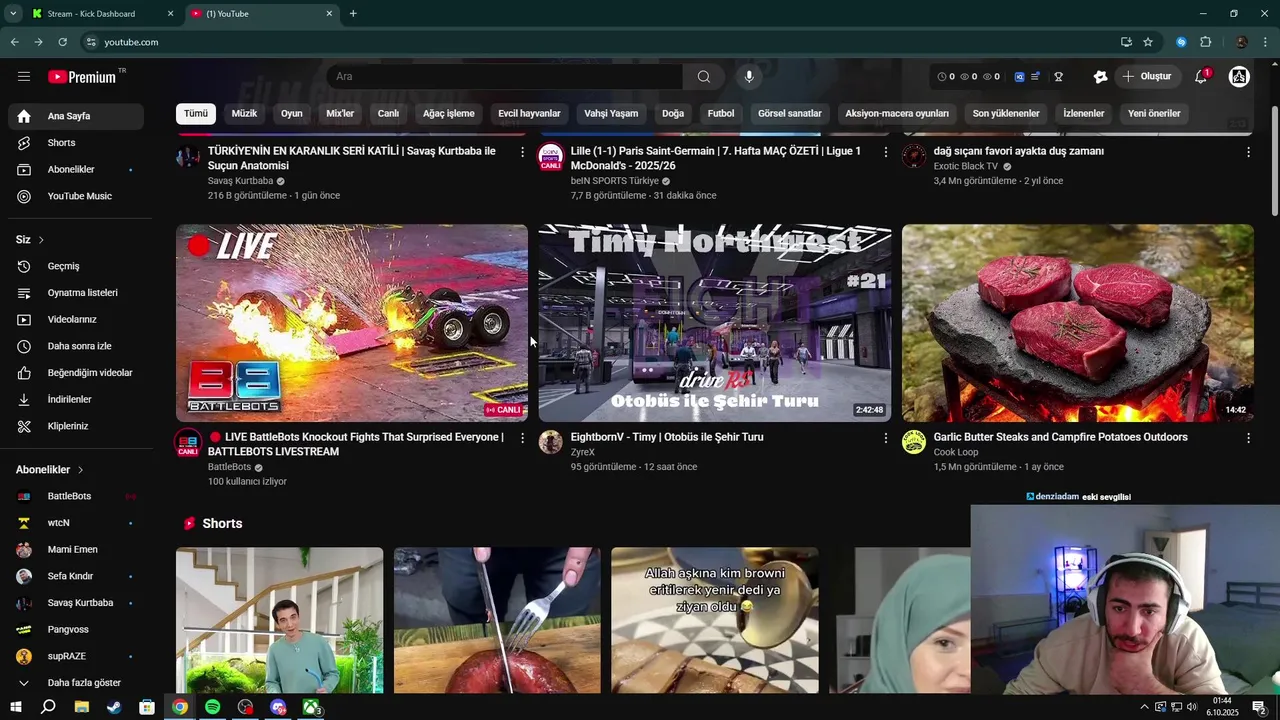The image size is (1280, 720).
Task: Open supRAZE subscription
Action: 76,656
